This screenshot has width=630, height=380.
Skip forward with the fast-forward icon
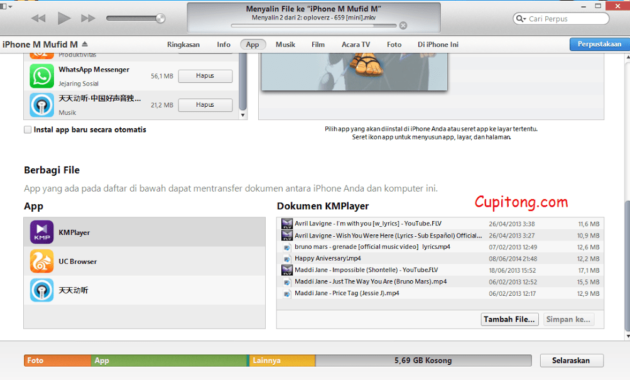(x=88, y=18)
